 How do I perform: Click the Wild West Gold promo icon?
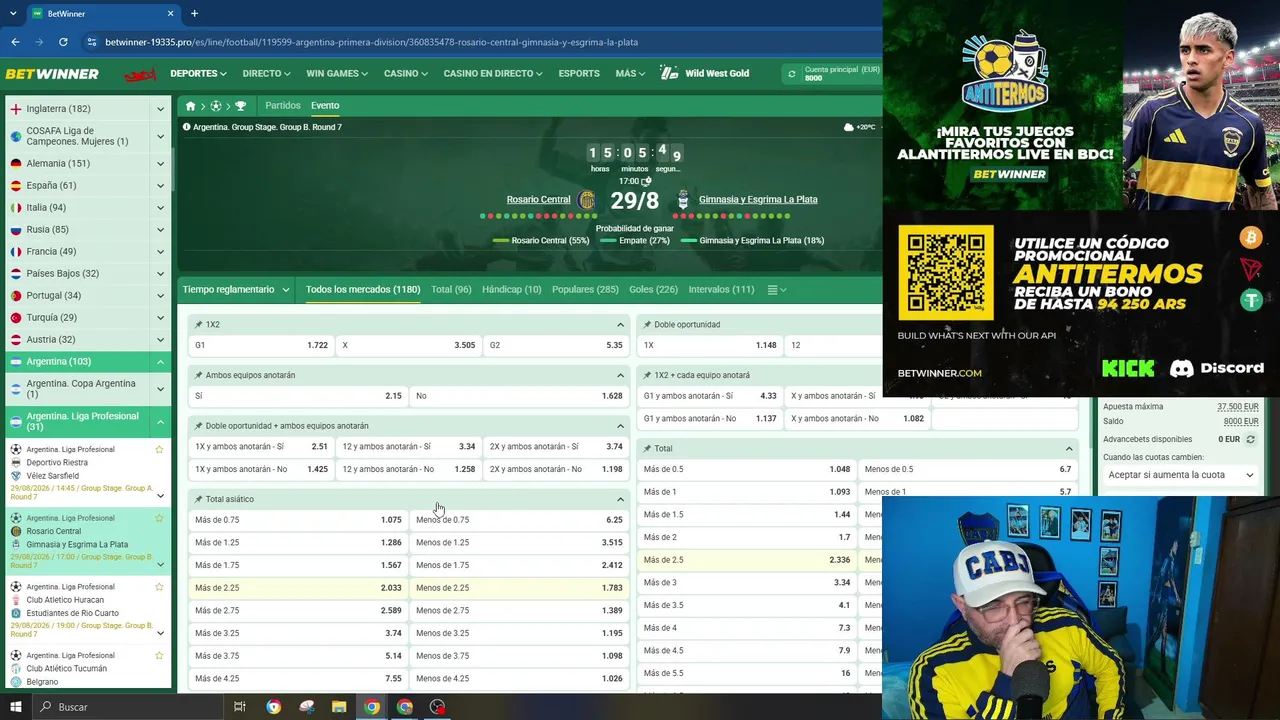click(669, 73)
